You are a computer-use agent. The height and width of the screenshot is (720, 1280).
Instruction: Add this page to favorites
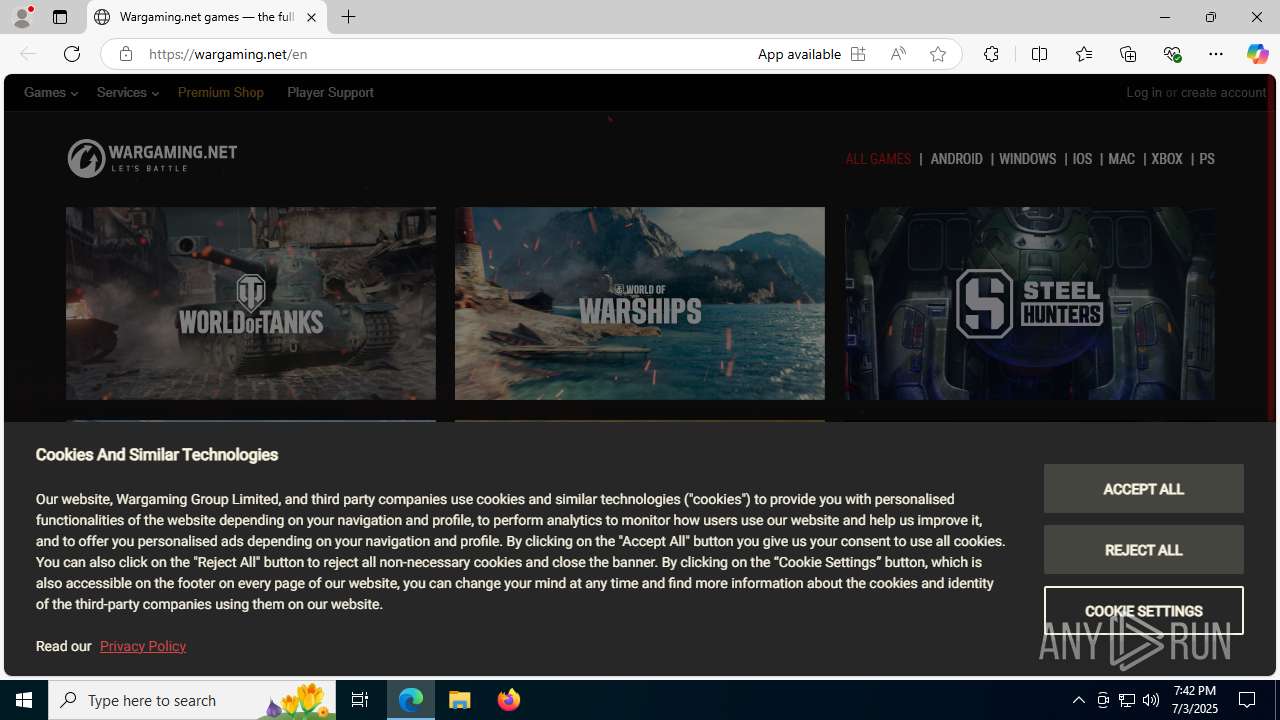point(938,54)
